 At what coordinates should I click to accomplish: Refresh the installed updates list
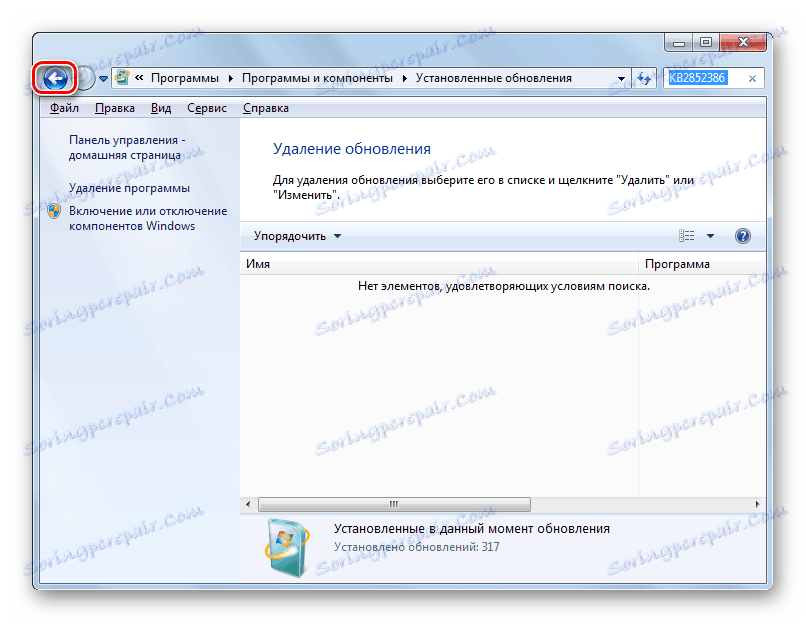point(644,78)
